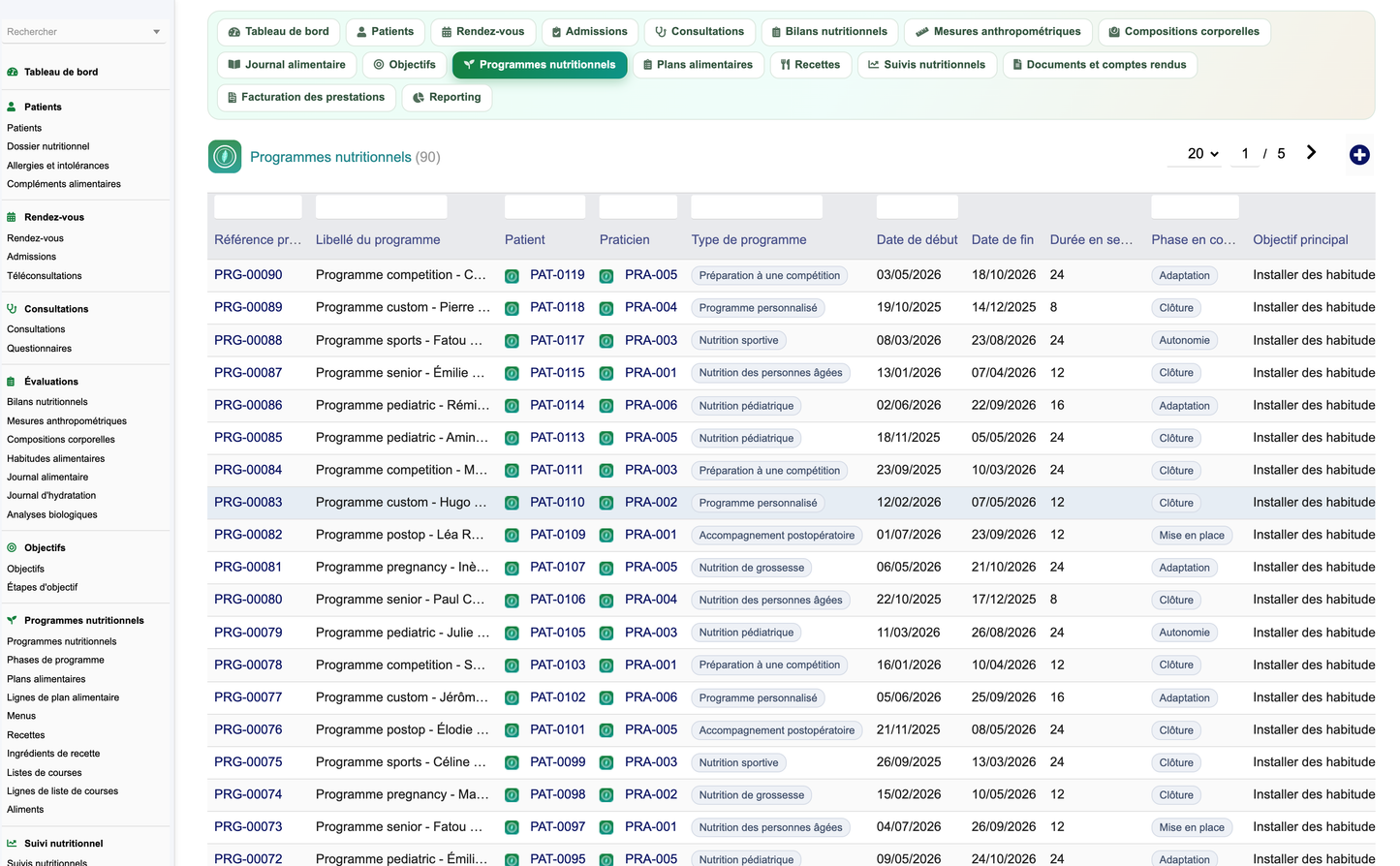
Task: Switch to the Patients tab
Action: pyautogui.click(x=386, y=32)
